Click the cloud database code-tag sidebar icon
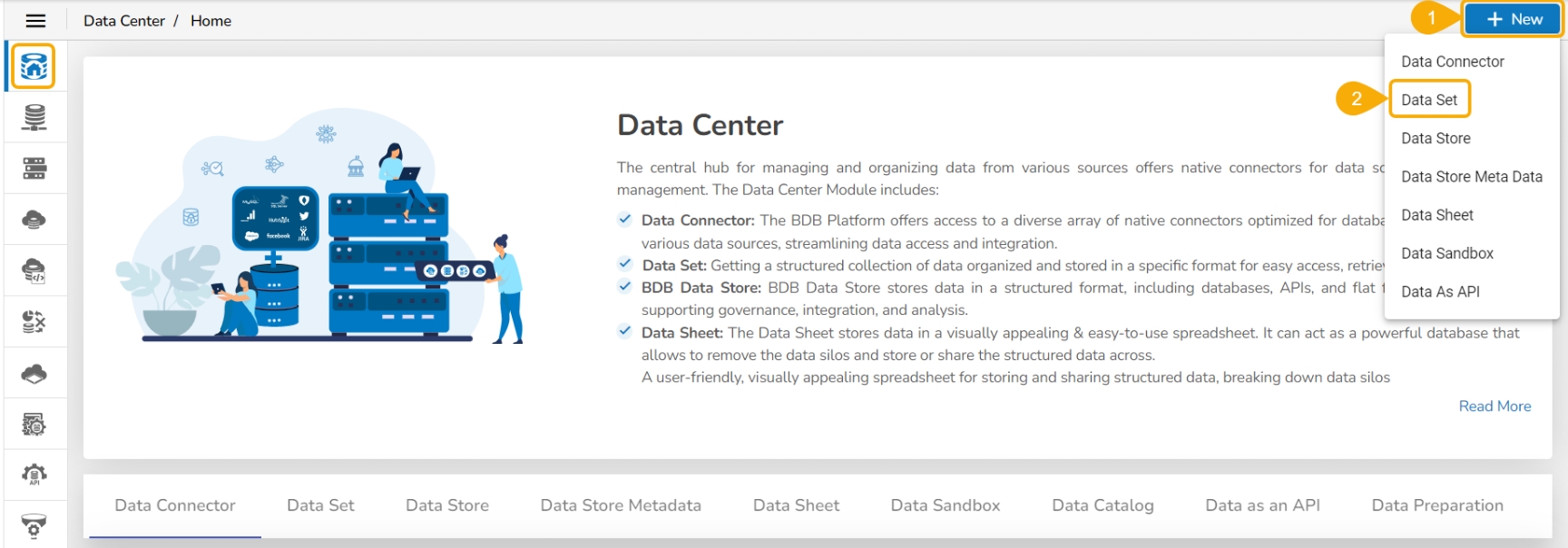1568x548 pixels. click(x=34, y=270)
